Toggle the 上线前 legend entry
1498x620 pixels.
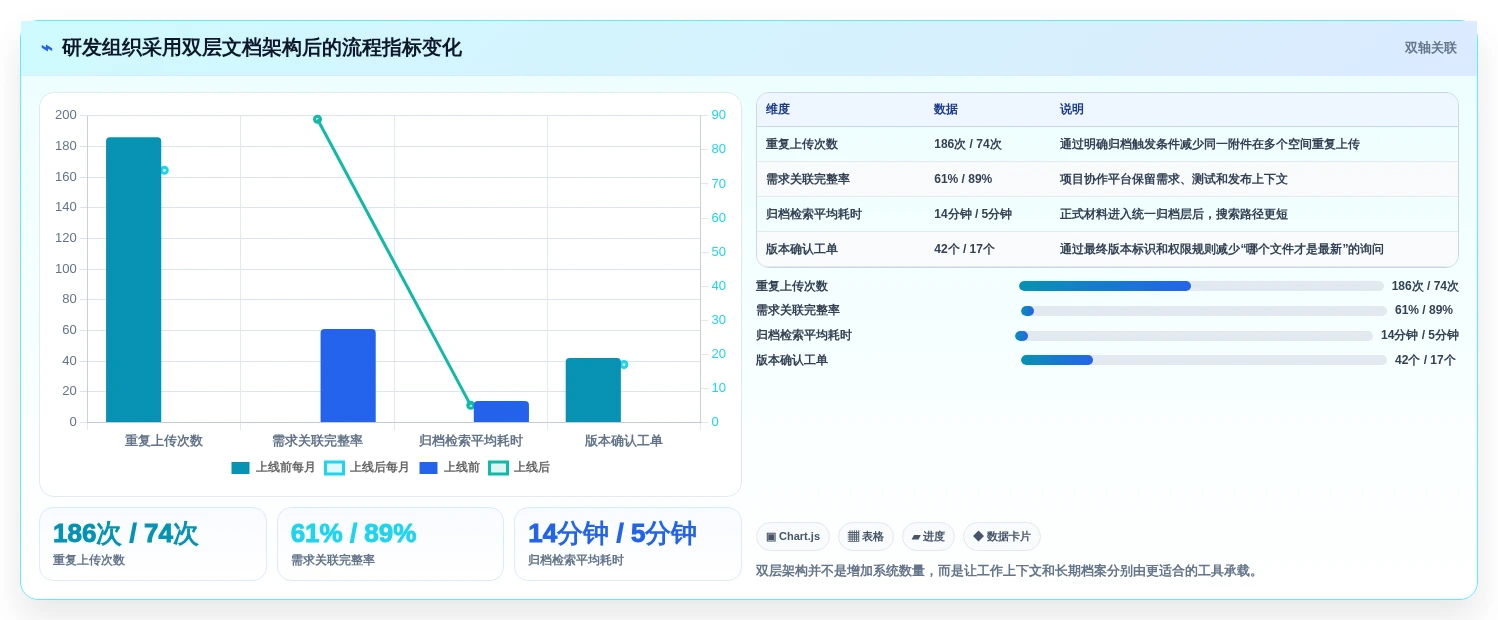pos(450,467)
